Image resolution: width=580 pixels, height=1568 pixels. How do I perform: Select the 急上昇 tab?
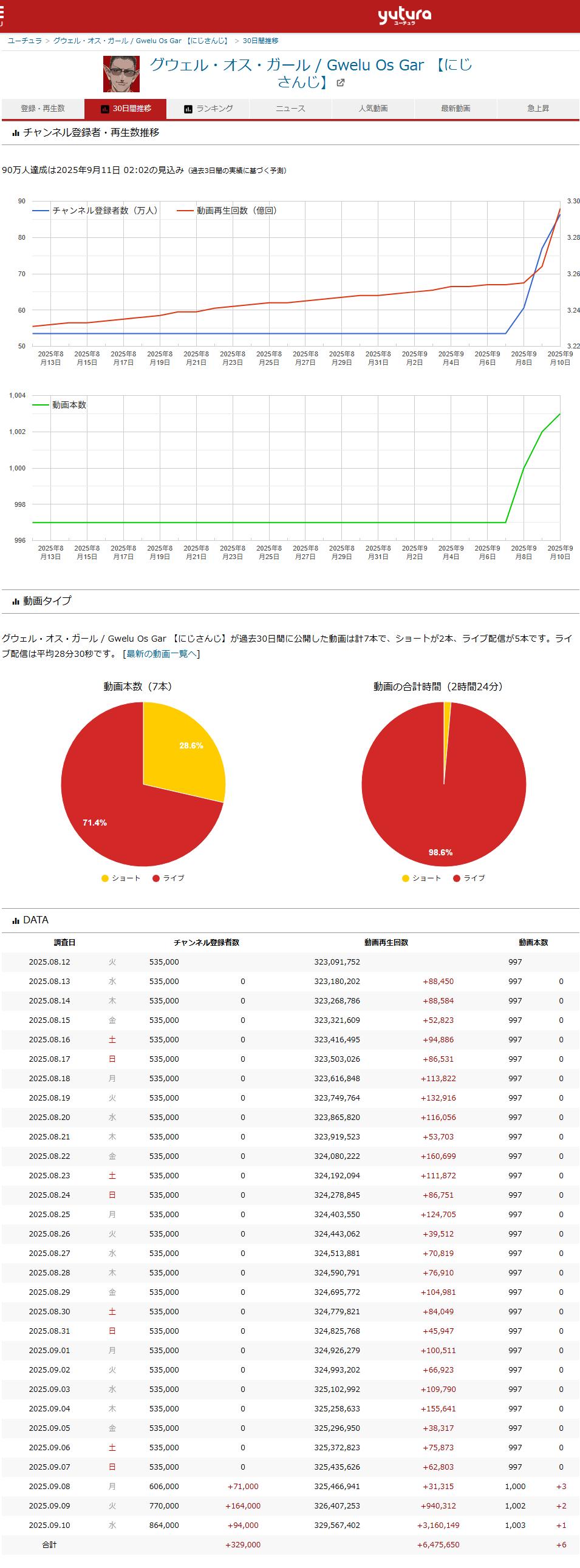538,108
